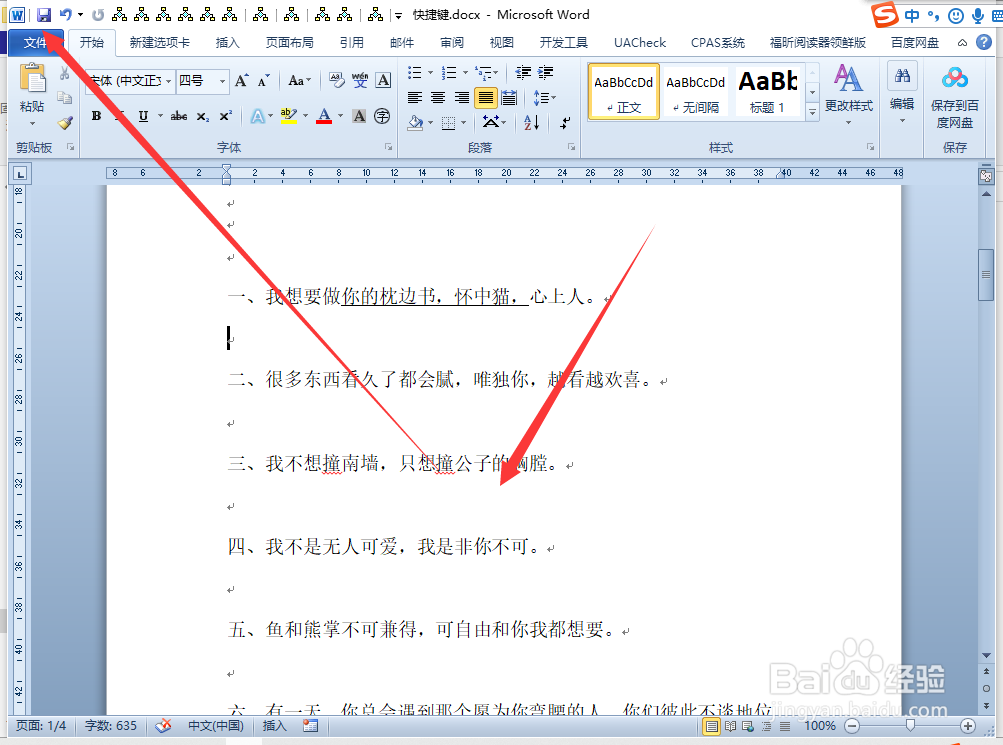Open line spacing dropdown
Image resolution: width=1003 pixels, height=745 pixels.
544,98
